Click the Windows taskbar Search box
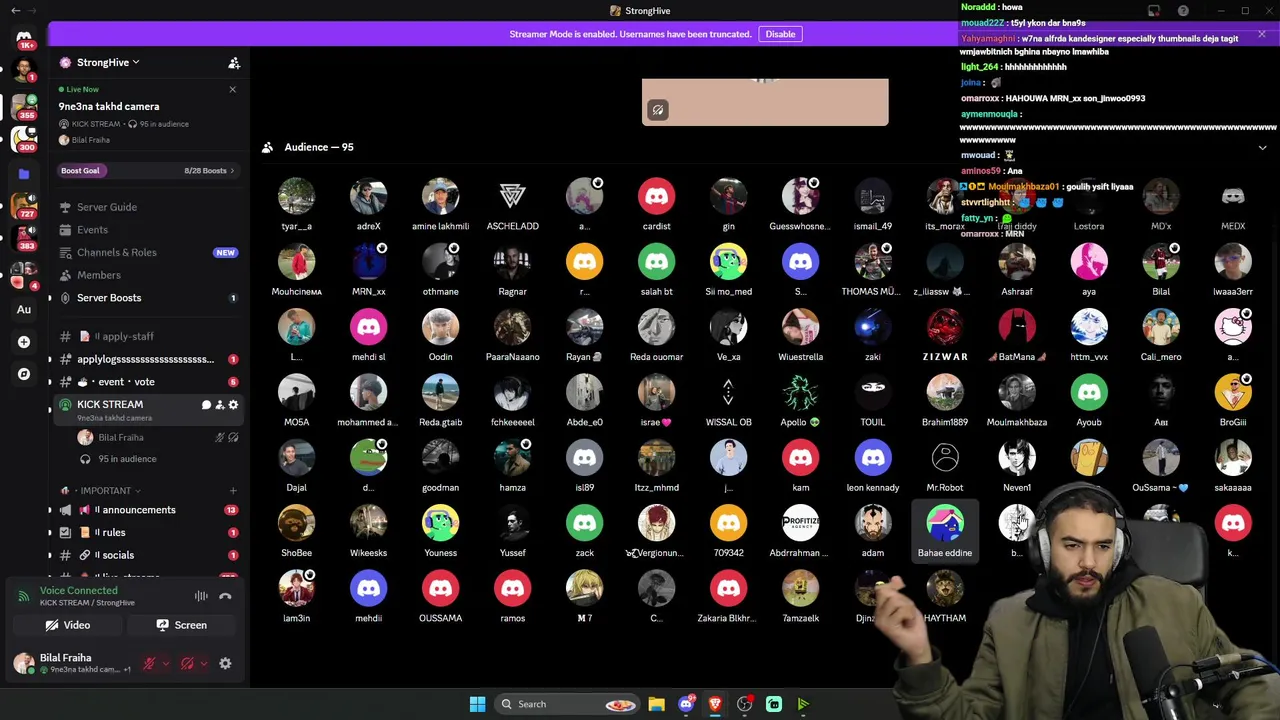 (567, 704)
